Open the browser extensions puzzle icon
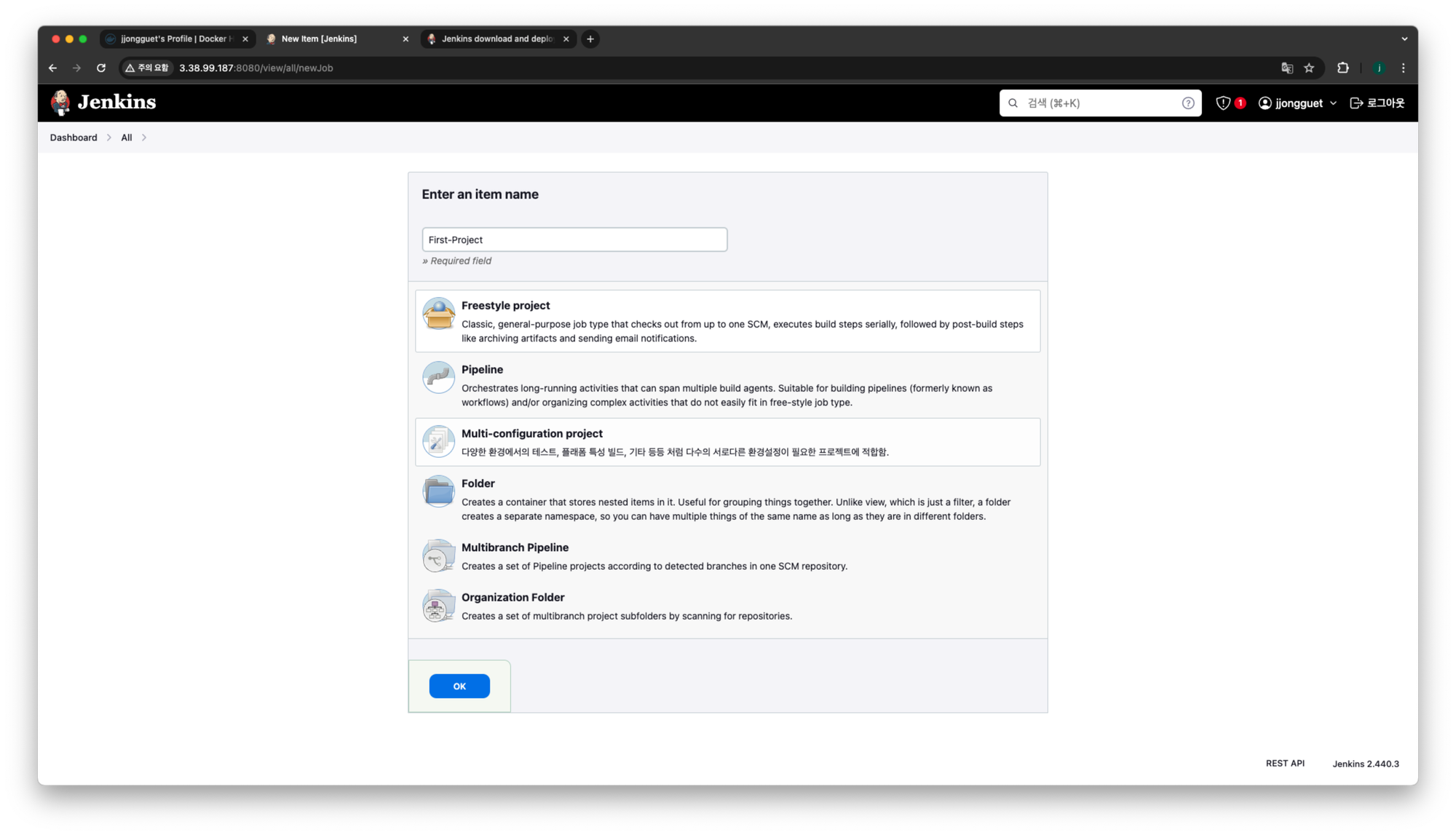The width and height of the screenshot is (1456, 835). coord(1342,68)
